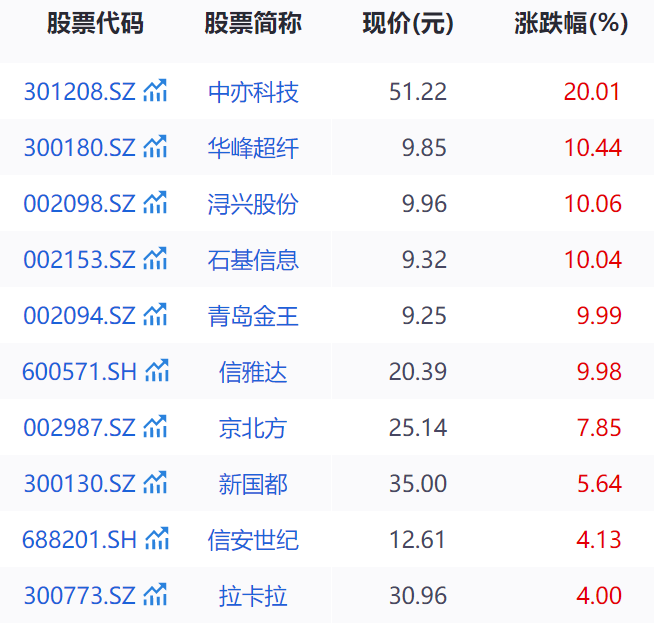Open stock code link 300130.SZ
The width and height of the screenshot is (654, 624).
click(x=80, y=483)
